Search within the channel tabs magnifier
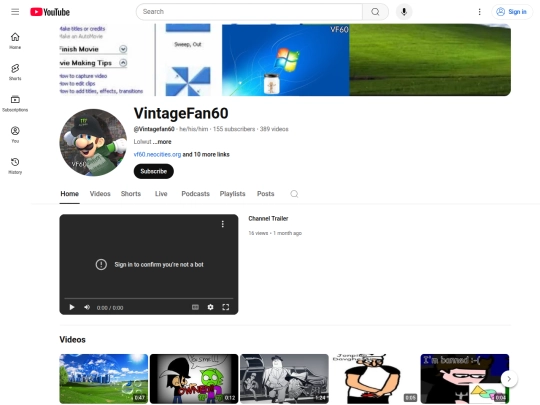This screenshot has width=540, height=405. [x=294, y=194]
